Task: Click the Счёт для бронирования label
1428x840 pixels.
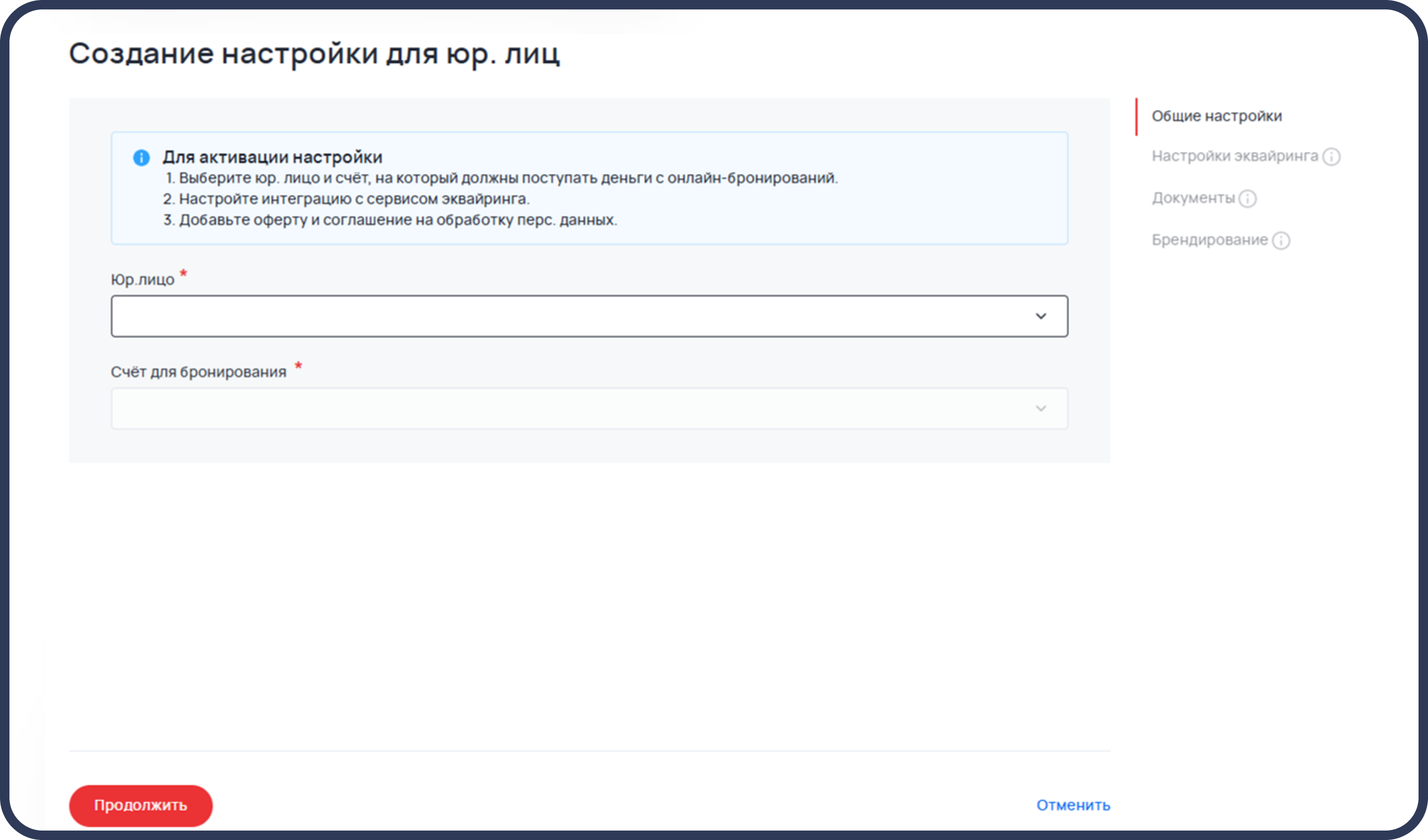Action: tap(199, 372)
